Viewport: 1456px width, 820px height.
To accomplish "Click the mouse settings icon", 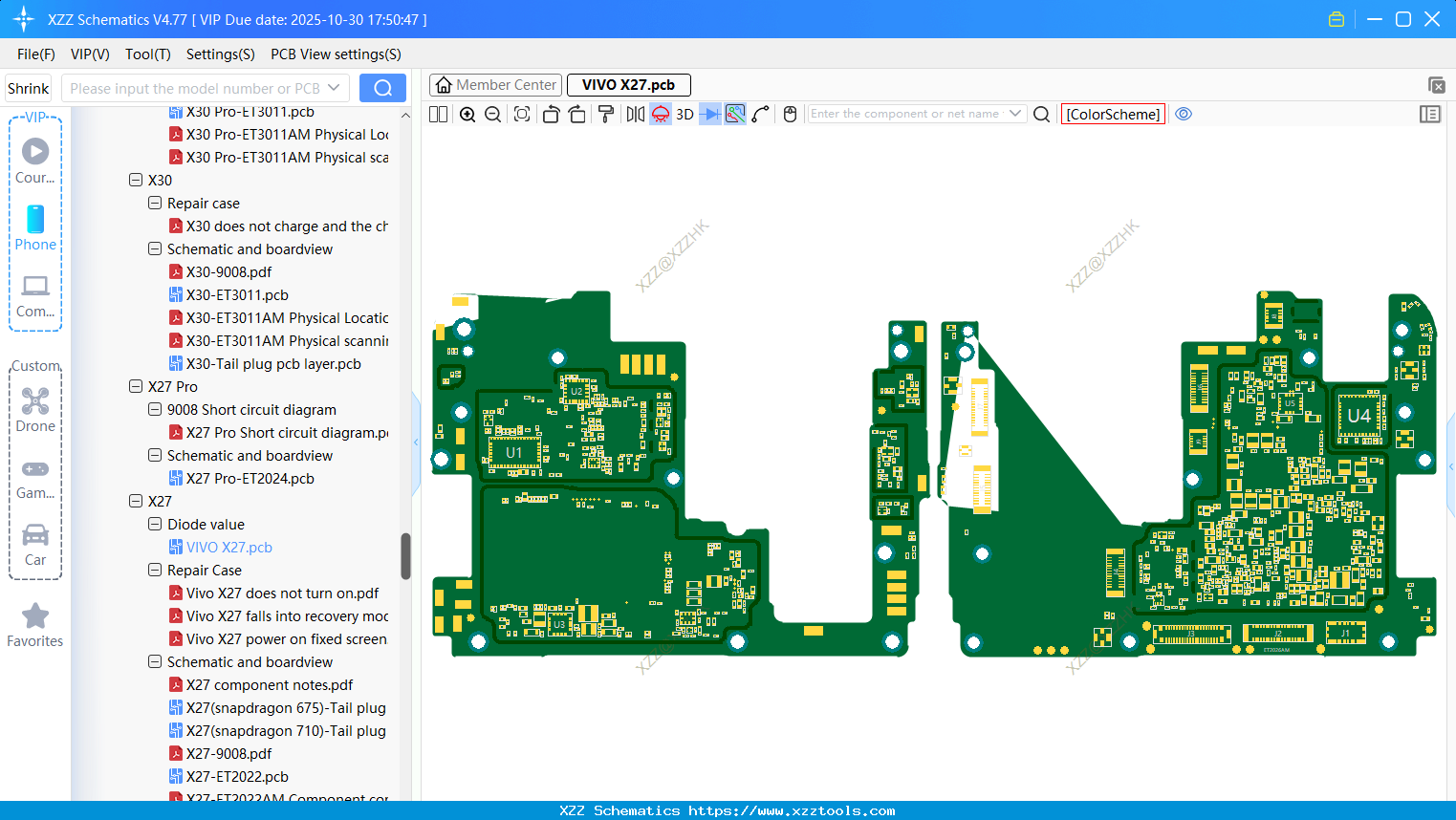I will point(790,115).
